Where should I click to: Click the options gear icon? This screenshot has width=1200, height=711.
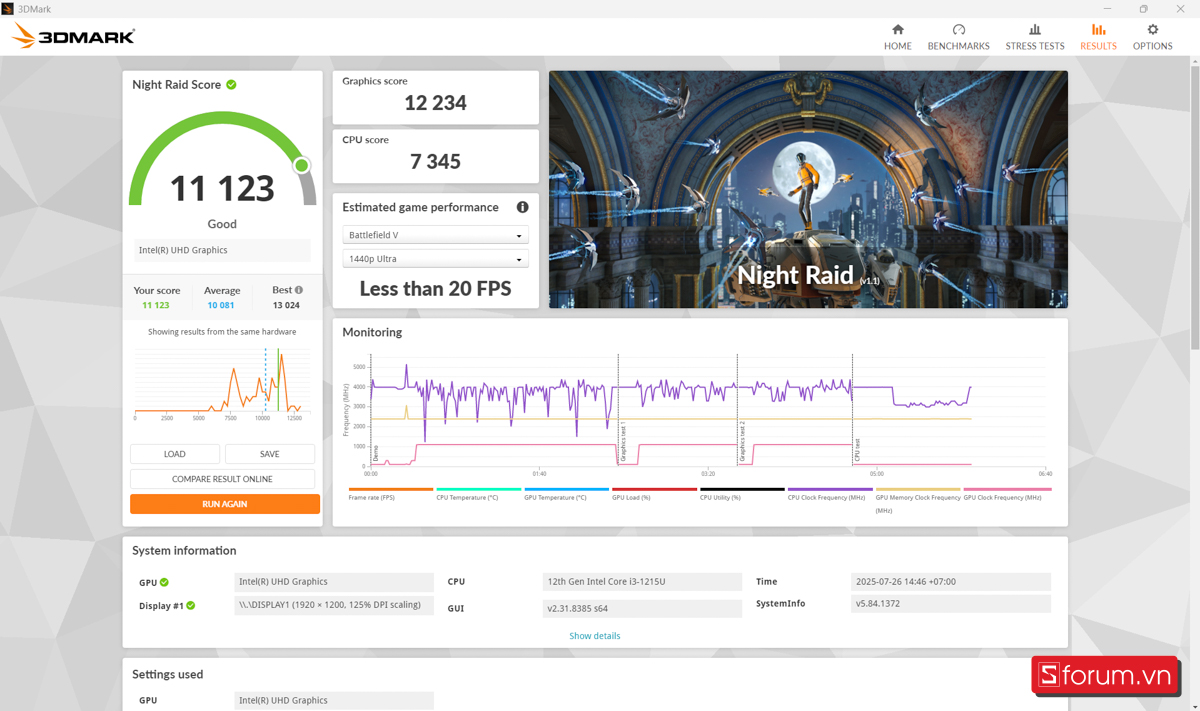click(1153, 30)
